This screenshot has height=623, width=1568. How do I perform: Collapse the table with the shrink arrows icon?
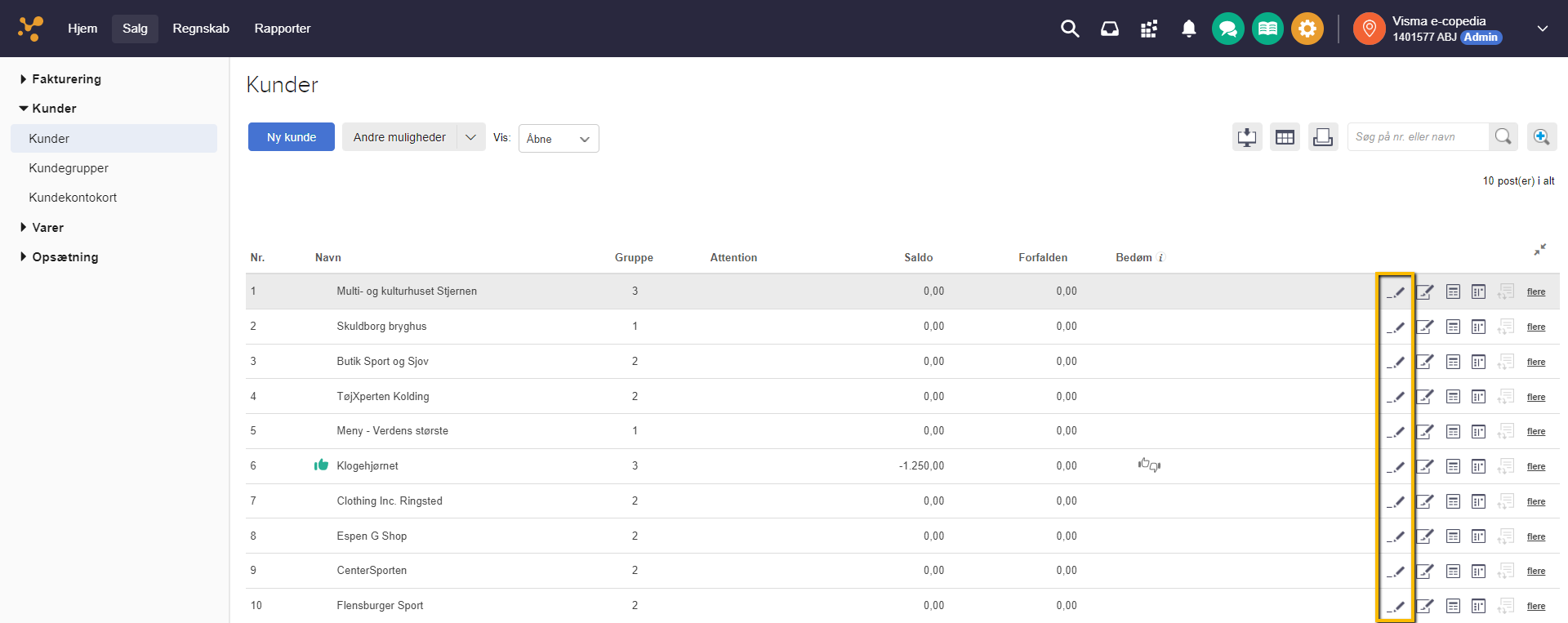click(x=1539, y=250)
